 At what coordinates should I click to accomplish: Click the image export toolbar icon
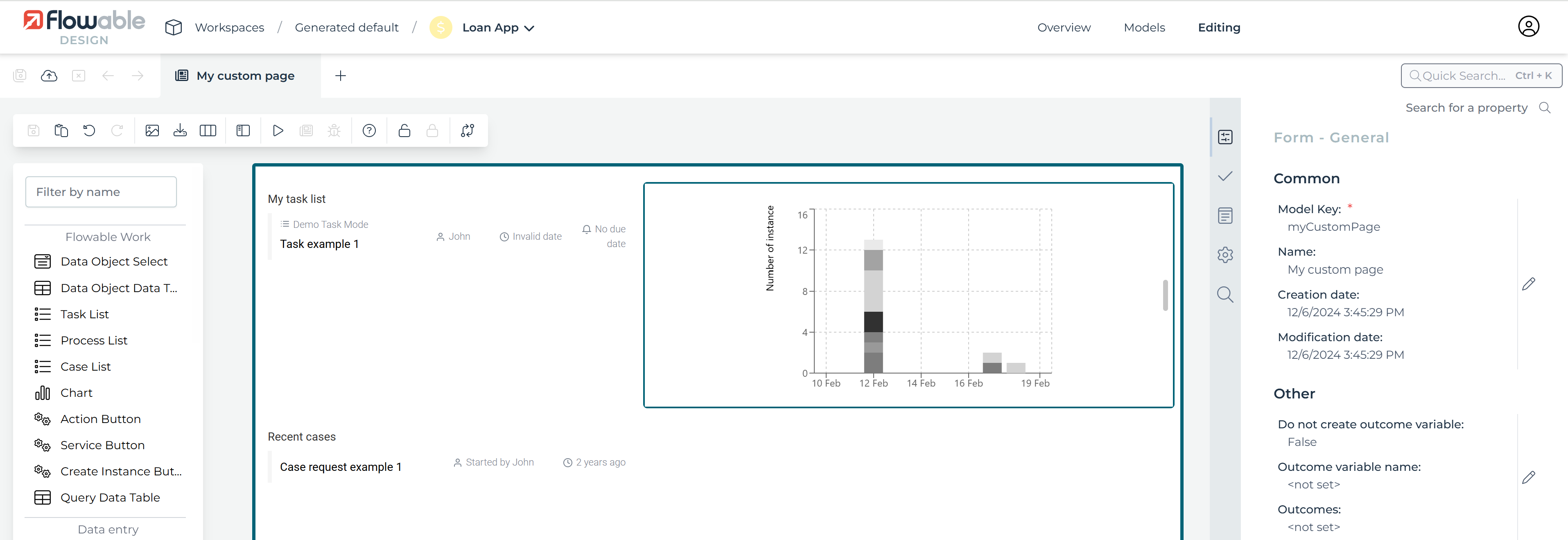tap(152, 130)
